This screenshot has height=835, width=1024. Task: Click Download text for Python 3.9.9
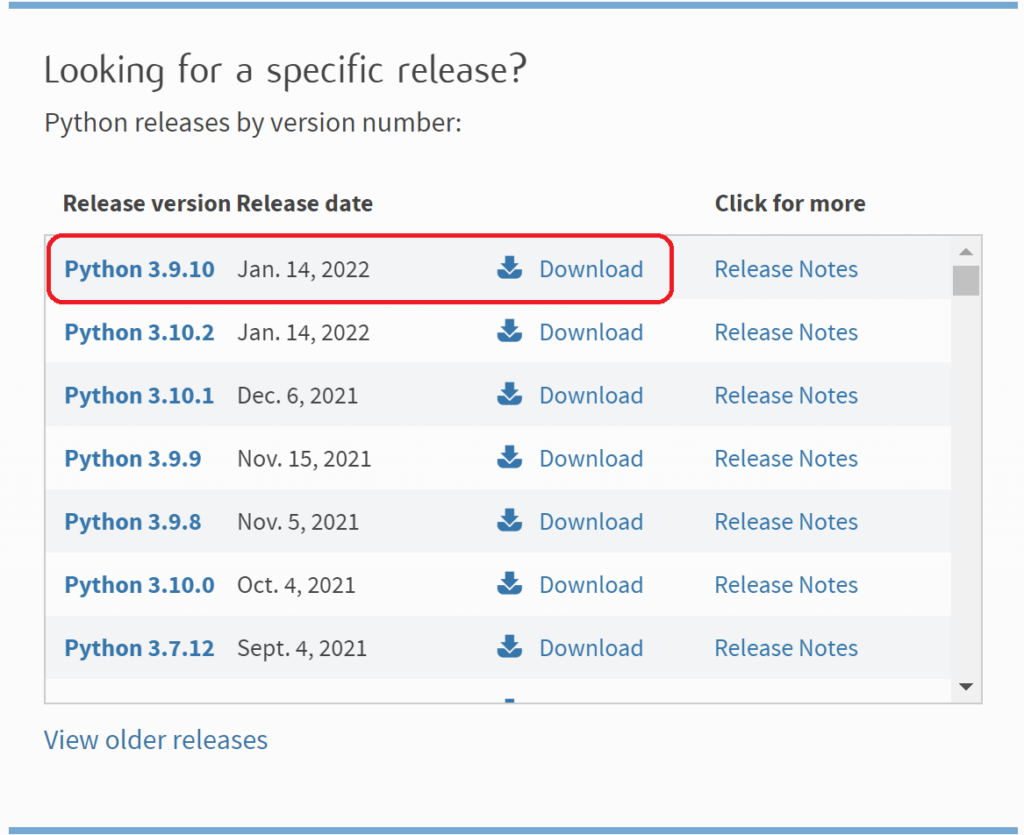point(591,458)
